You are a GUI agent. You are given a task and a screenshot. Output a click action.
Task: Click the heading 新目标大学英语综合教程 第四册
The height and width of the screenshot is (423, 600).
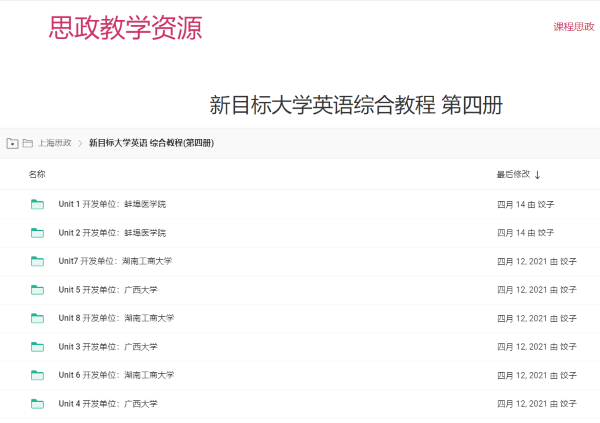[356, 105]
